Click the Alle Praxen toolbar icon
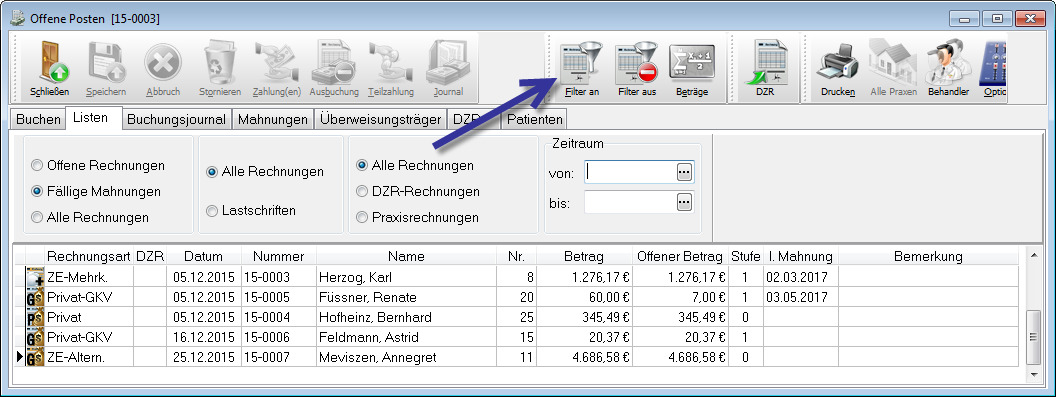Screen dimensions: 1056x397 (893, 69)
